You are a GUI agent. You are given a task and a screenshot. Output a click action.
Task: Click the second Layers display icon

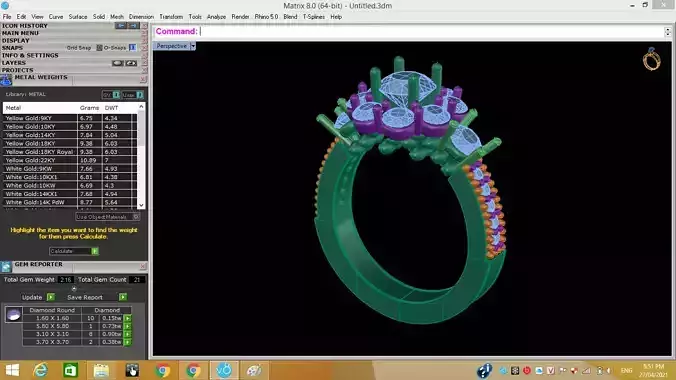[x=131, y=63]
